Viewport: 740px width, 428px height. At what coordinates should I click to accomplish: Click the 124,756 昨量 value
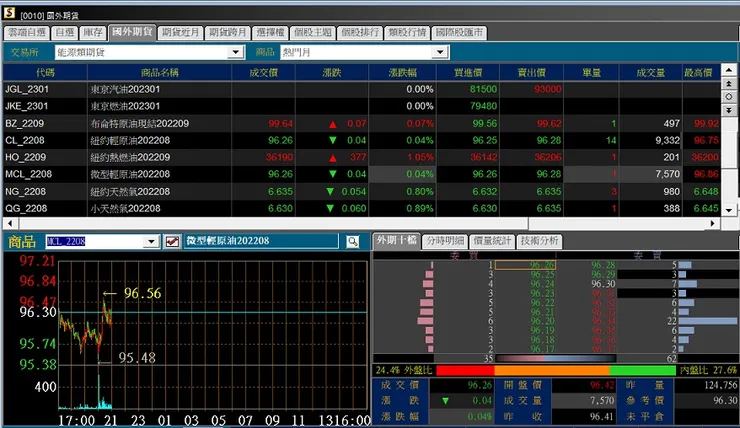pos(720,386)
